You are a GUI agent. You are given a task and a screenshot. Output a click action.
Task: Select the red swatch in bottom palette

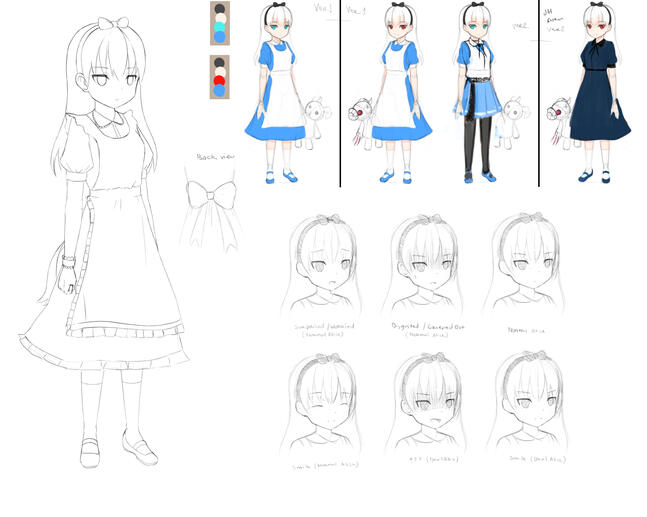coord(219,77)
